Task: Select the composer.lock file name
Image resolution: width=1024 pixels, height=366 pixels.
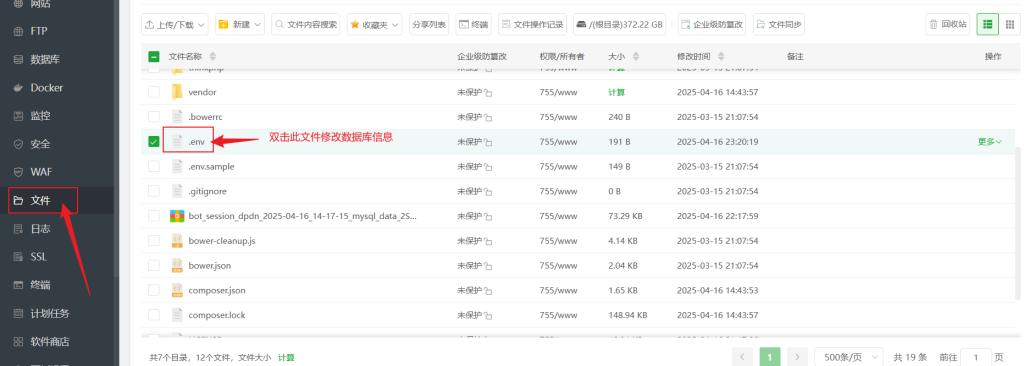Action: (x=217, y=316)
